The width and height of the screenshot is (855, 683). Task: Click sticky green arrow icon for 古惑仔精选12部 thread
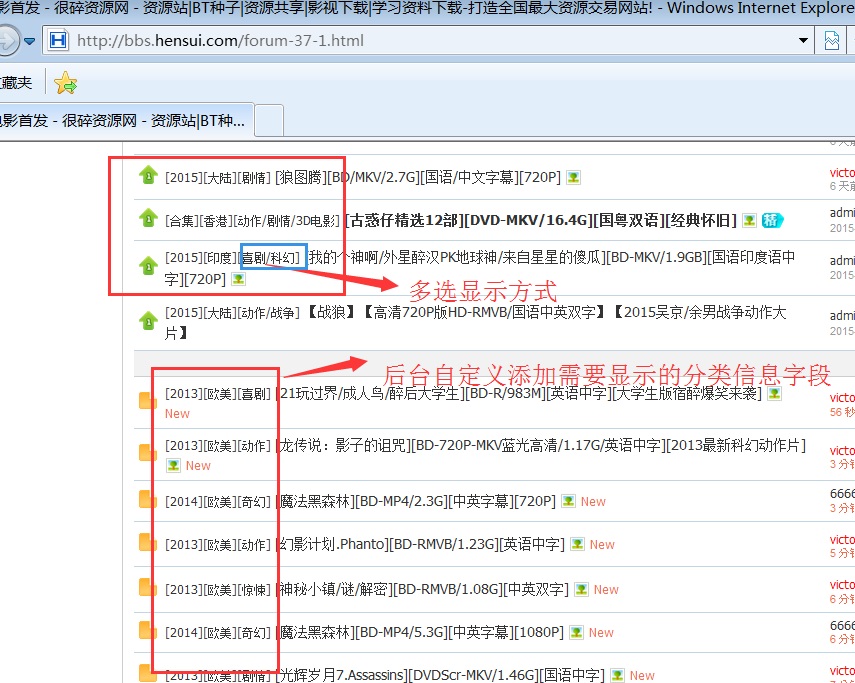[148, 218]
